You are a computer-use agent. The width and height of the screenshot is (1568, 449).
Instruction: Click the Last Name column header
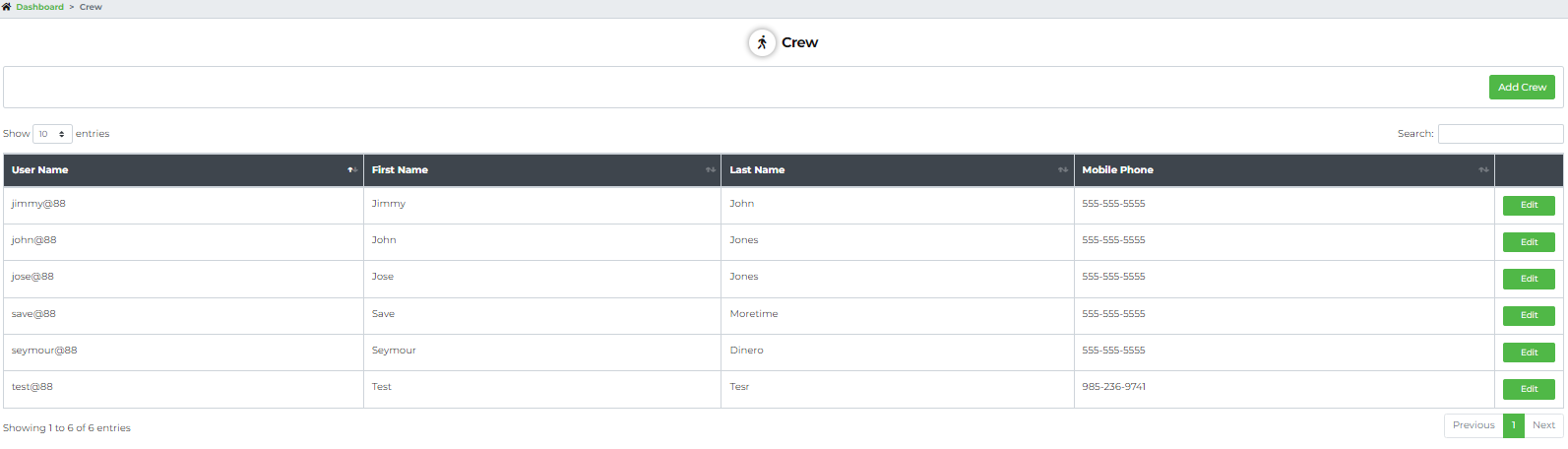(898, 170)
